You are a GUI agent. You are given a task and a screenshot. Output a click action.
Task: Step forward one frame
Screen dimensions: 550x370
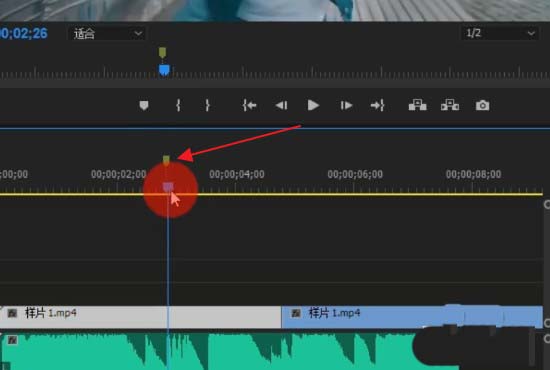pos(346,106)
